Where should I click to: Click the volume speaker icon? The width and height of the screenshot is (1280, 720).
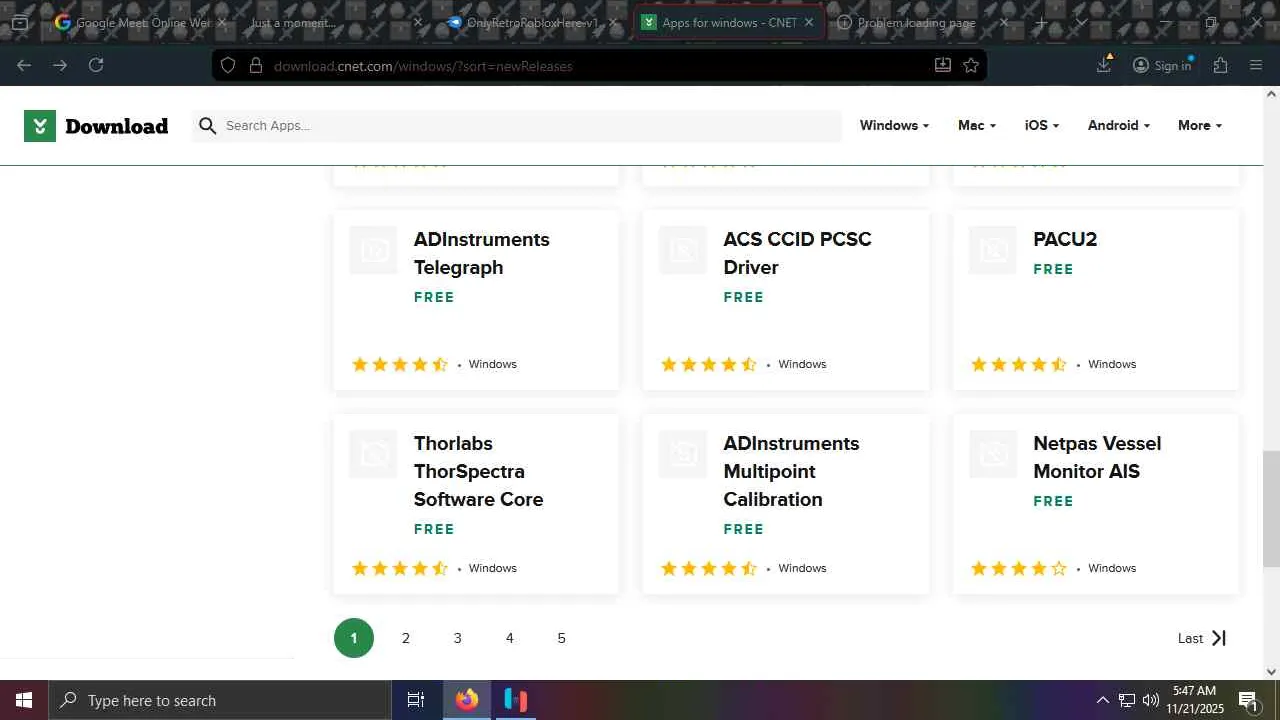click(1151, 700)
